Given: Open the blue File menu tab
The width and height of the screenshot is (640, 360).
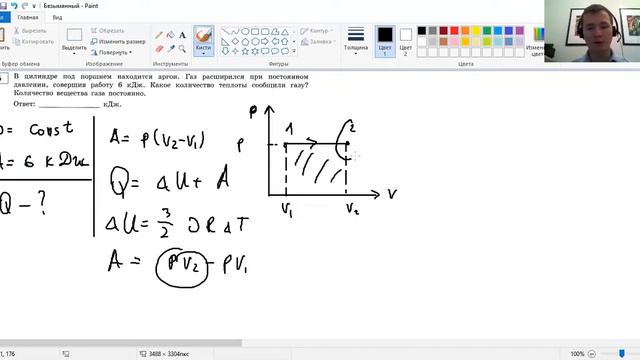Looking at the screenshot, I should point(4,18).
